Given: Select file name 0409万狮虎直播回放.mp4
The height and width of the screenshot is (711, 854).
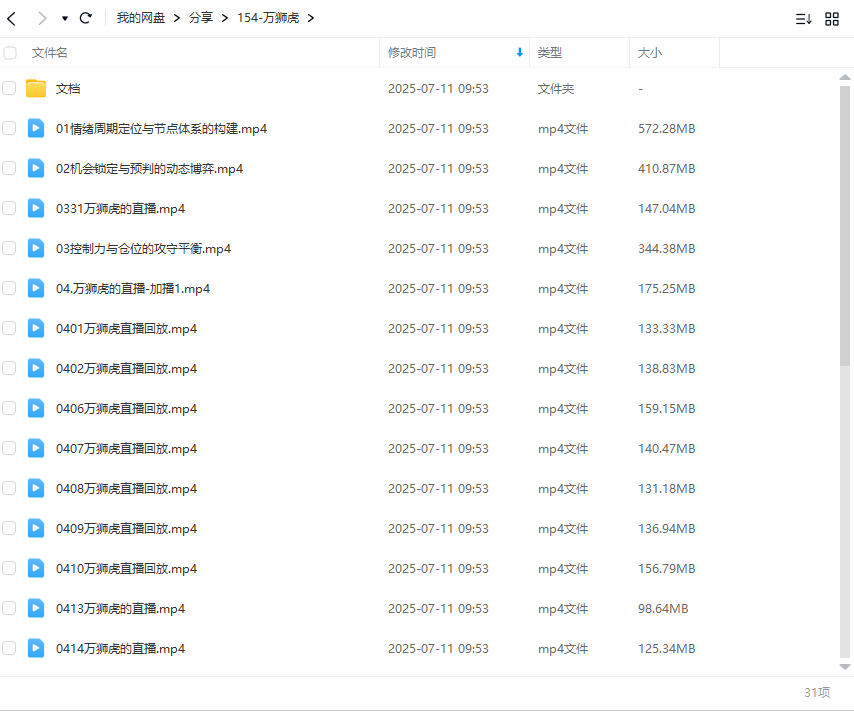Looking at the screenshot, I should 126,528.
